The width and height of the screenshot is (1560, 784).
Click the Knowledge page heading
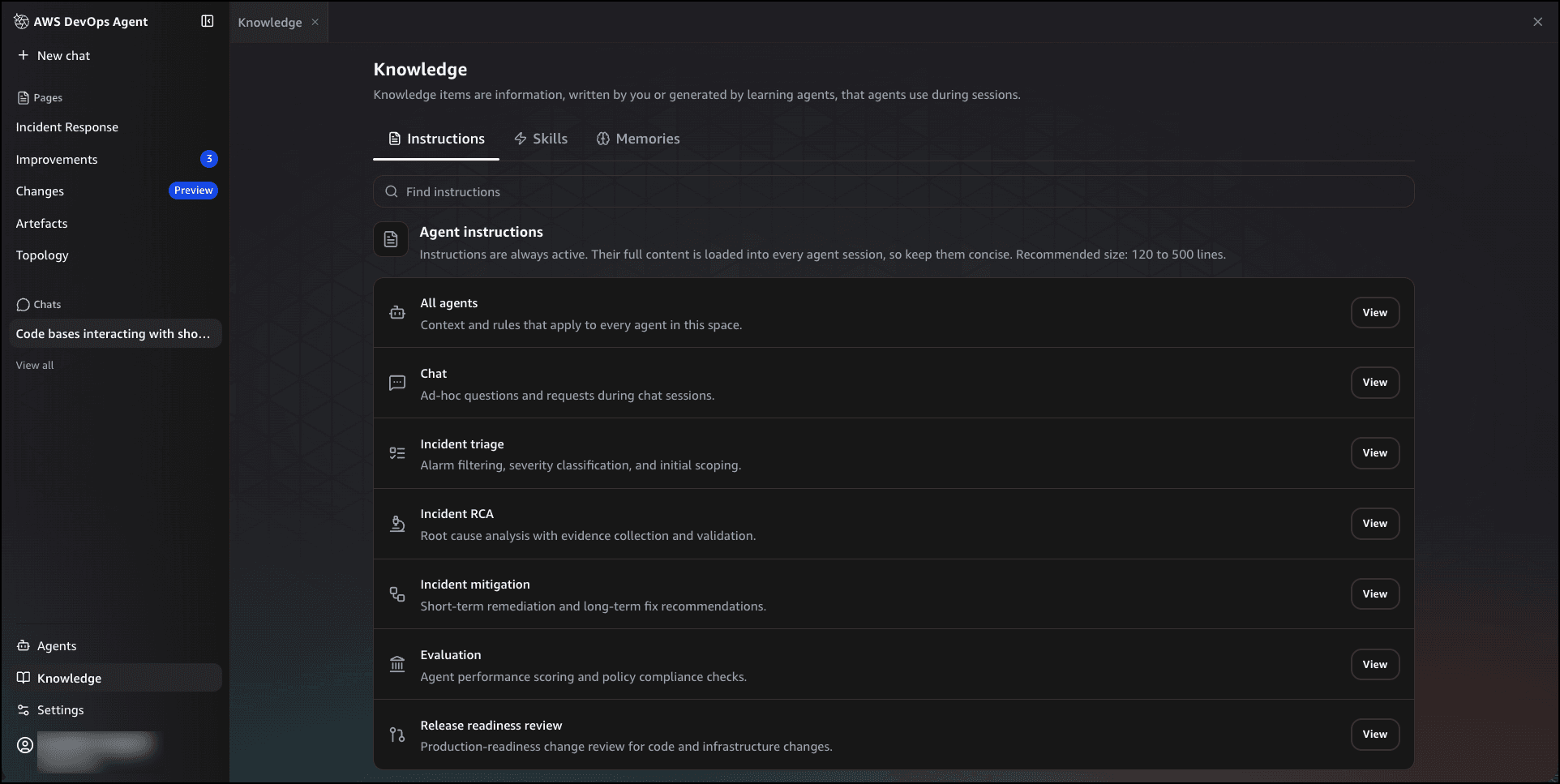[x=420, y=70]
